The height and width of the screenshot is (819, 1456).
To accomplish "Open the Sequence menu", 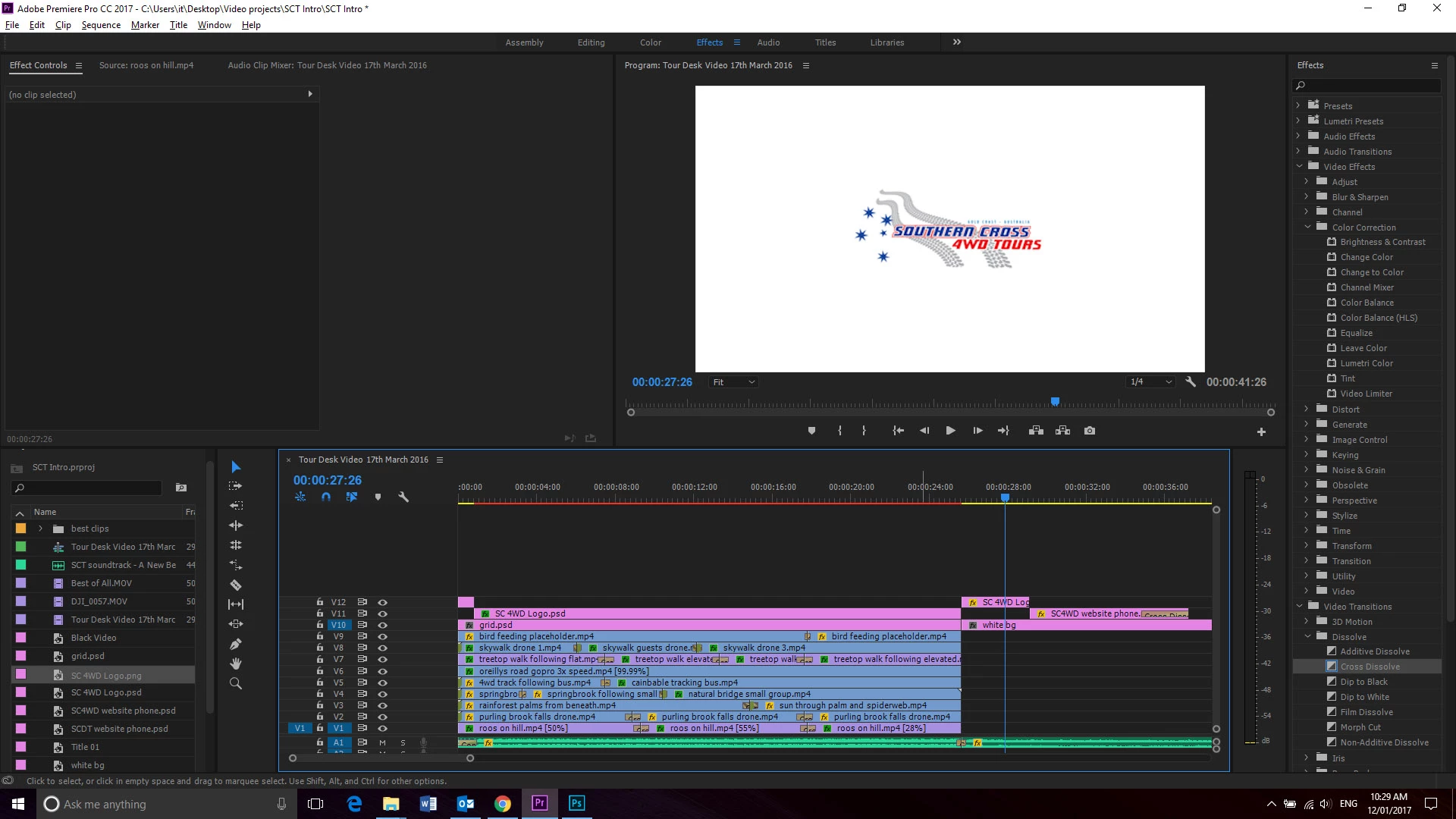I will click(101, 25).
